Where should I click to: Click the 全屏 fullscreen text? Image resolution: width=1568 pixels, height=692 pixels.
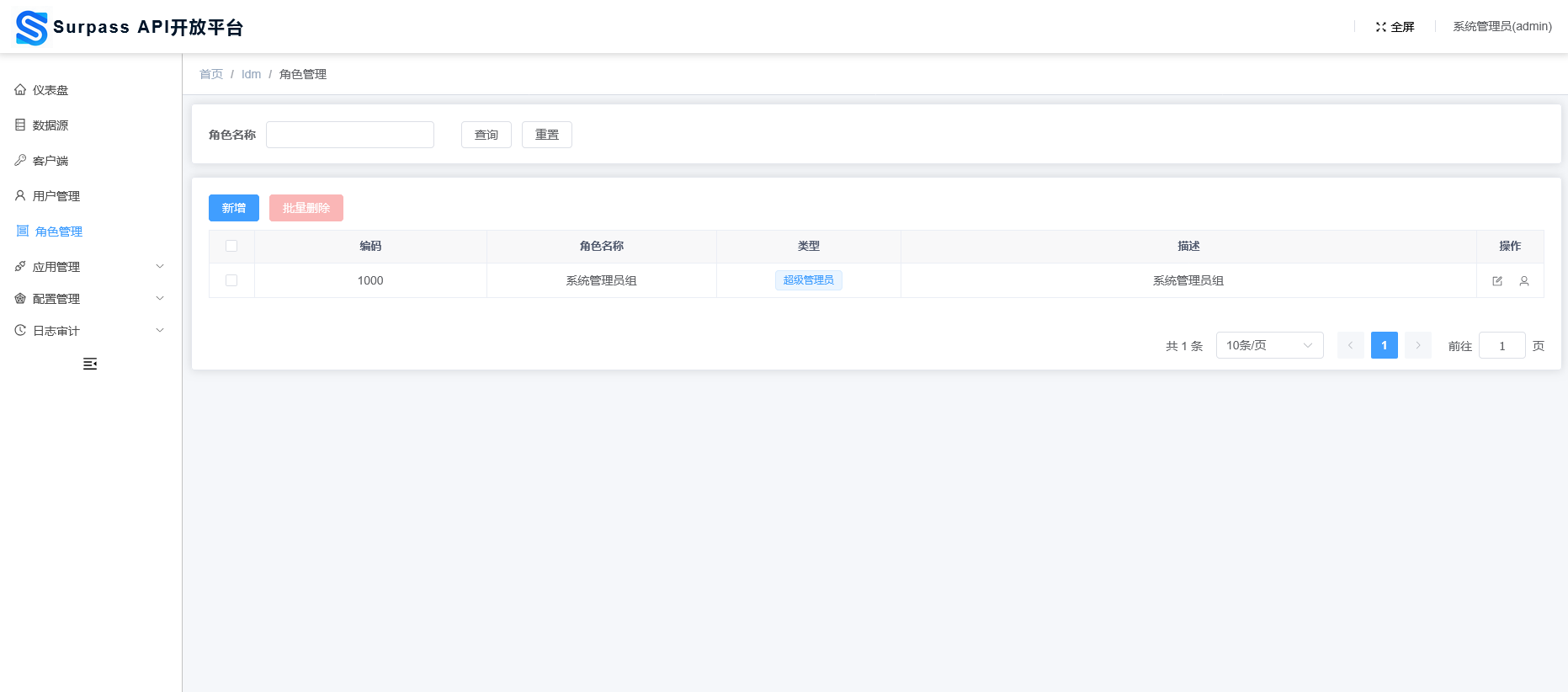(1402, 27)
